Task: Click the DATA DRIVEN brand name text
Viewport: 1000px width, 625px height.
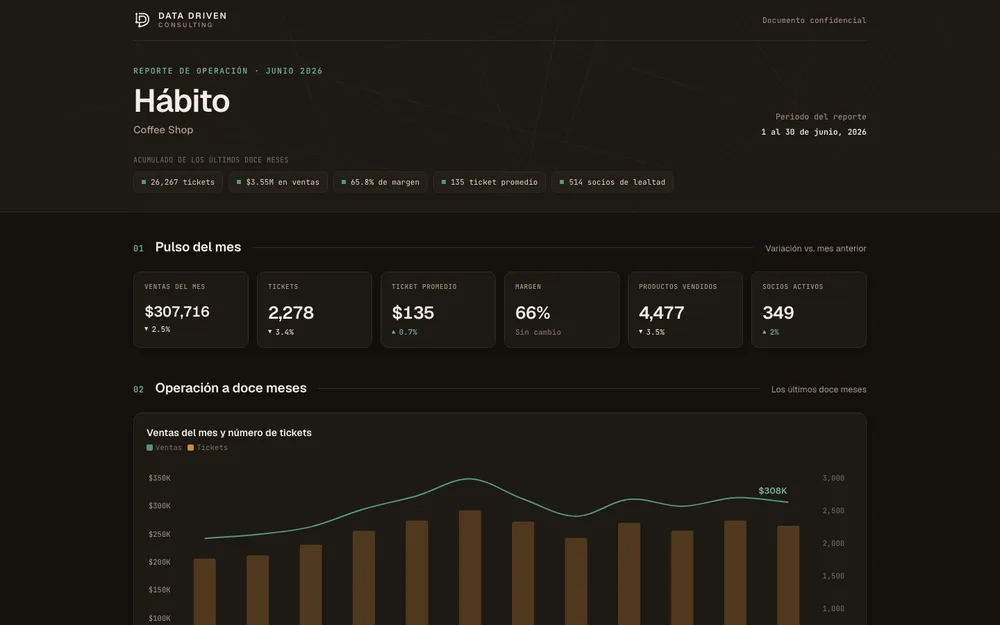Action: coord(192,16)
